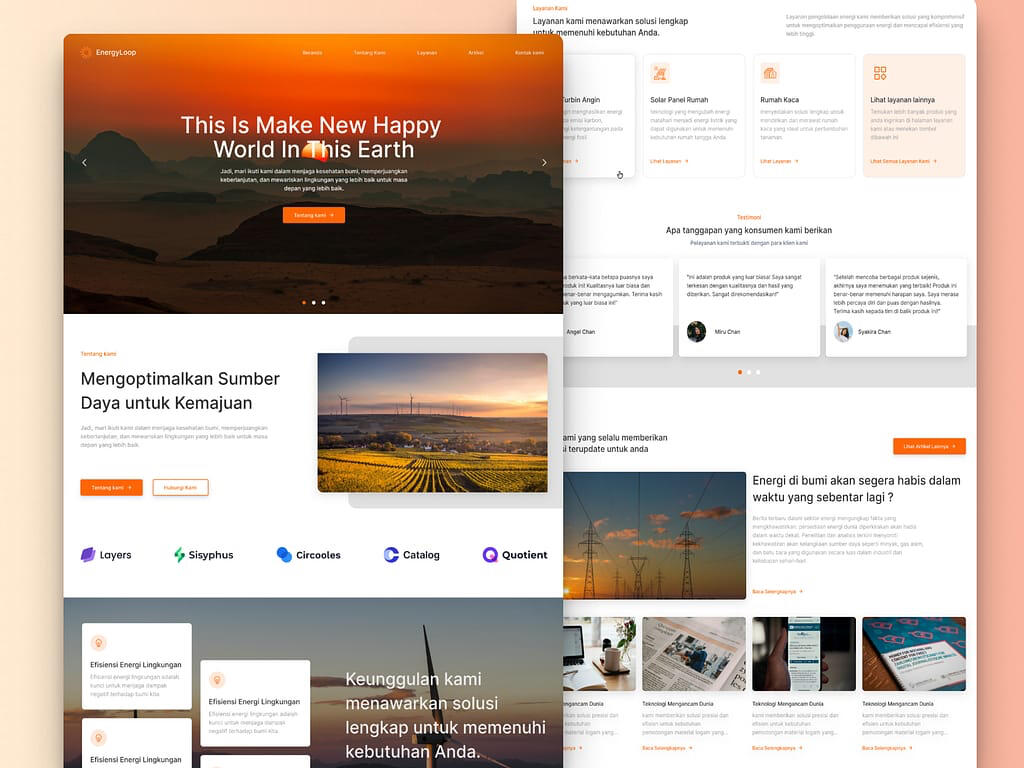Click the Solar Panel Rumah service icon

(x=660, y=73)
